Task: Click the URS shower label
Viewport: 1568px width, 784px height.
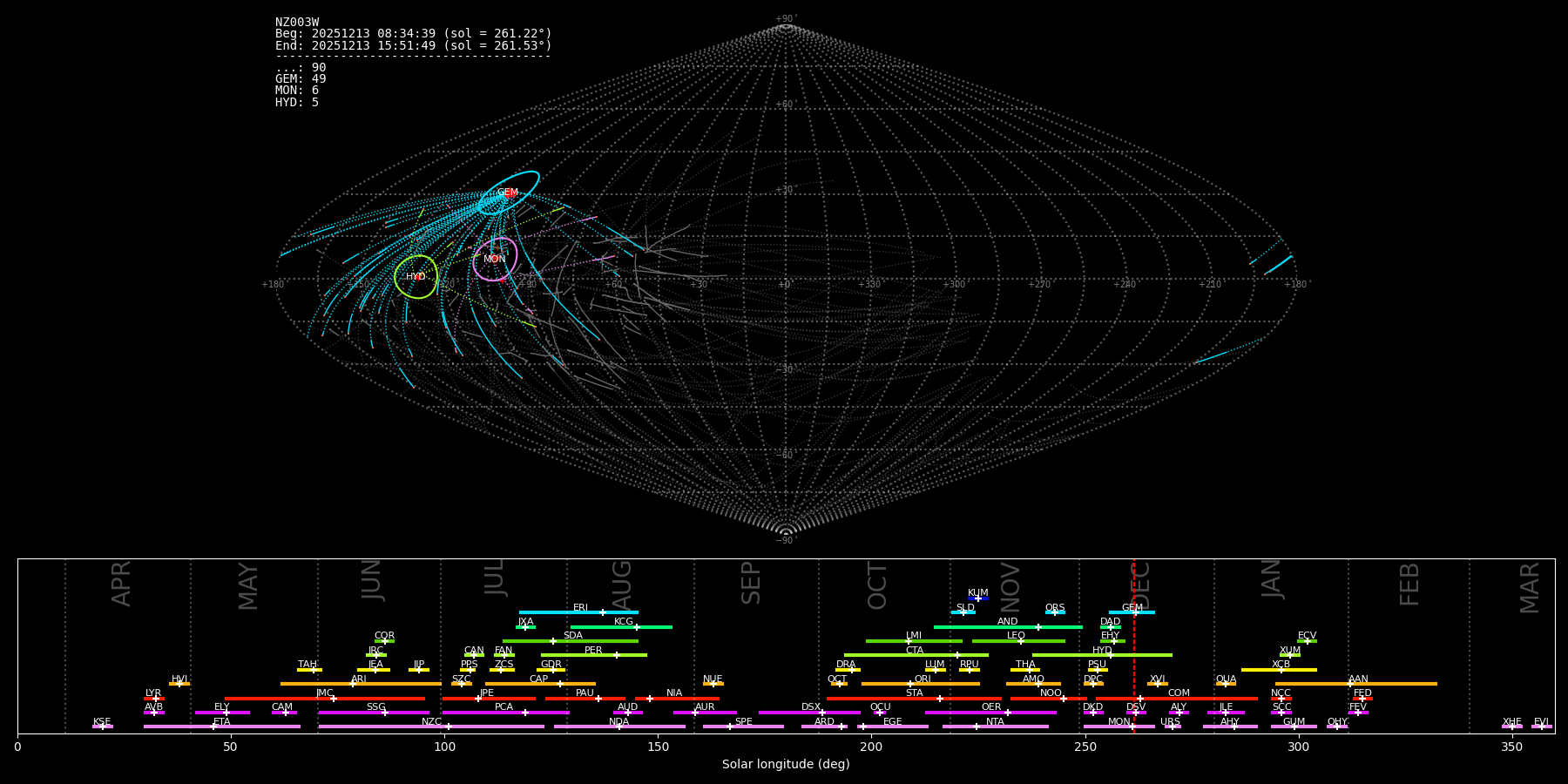Action: tap(1171, 722)
